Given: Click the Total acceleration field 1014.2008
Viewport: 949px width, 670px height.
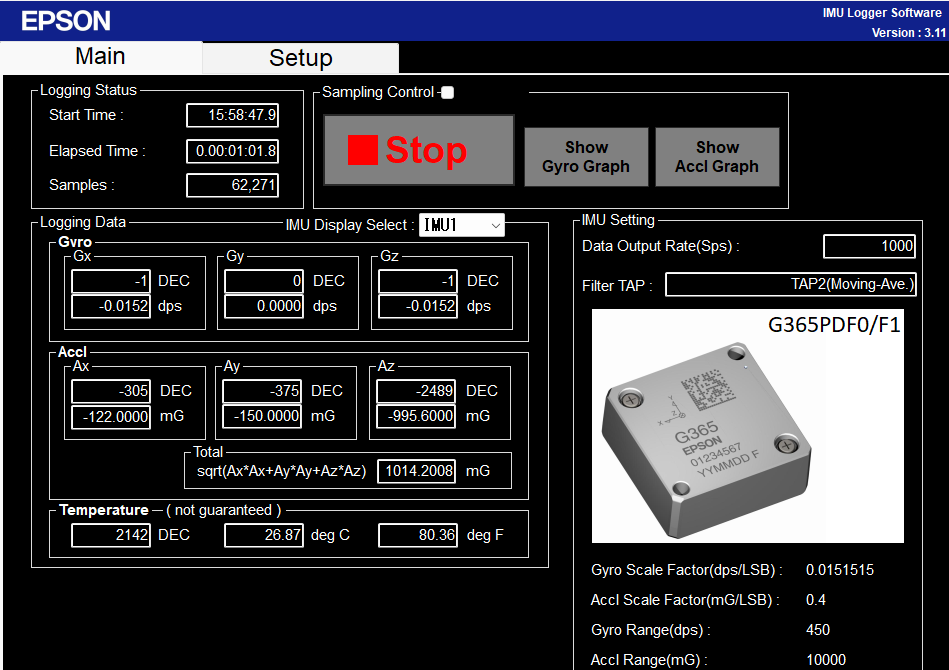Looking at the screenshot, I should tap(417, 471).
